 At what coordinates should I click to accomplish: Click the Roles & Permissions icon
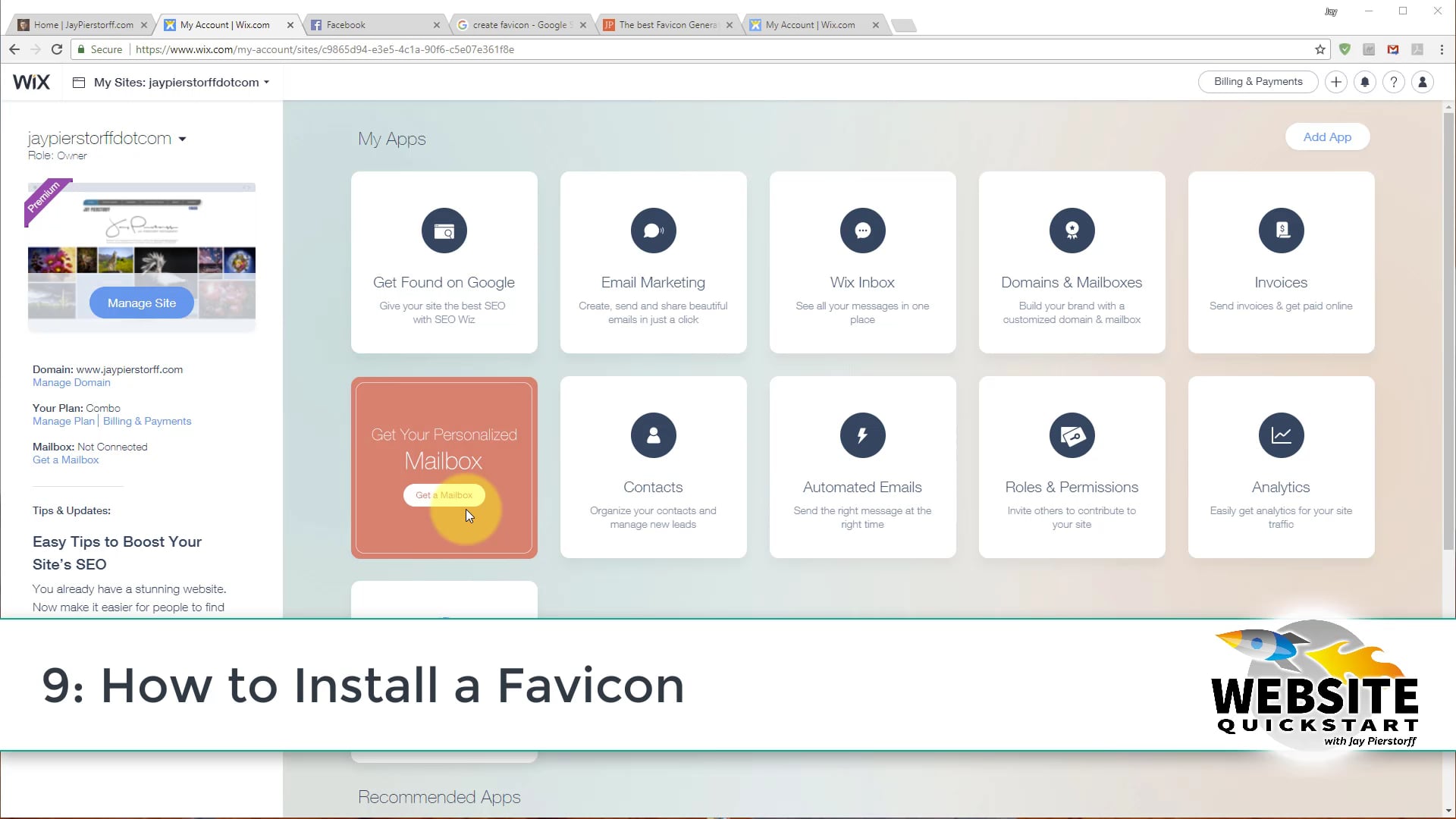[1072, 435]
